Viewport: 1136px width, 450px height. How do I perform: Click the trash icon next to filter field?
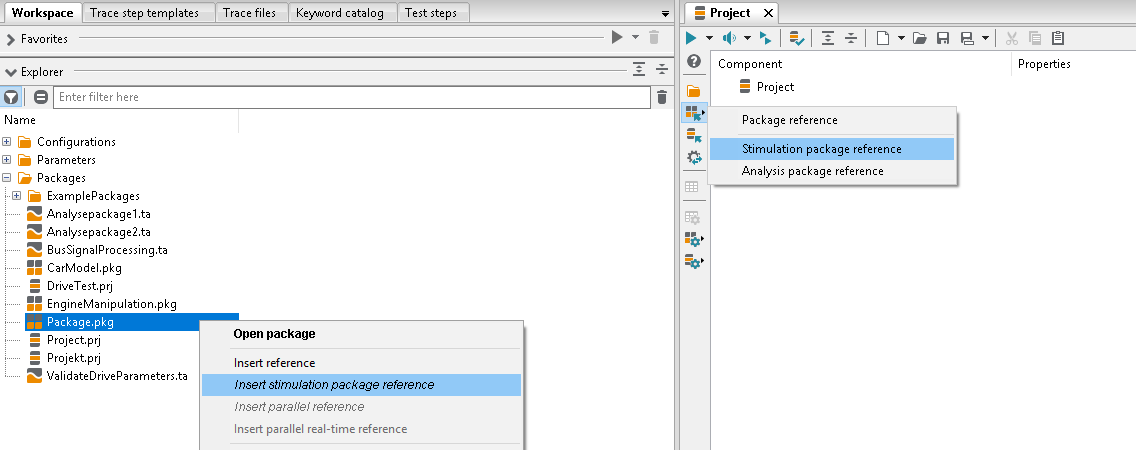[x=661, y=97]
